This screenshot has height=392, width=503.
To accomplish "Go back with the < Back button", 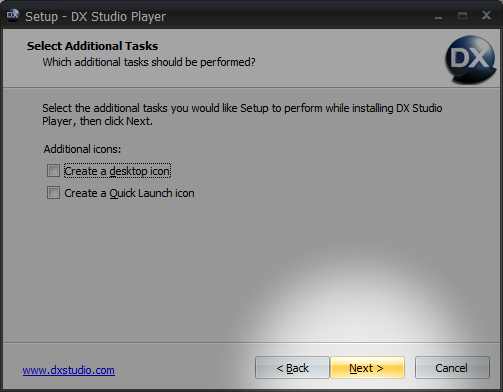I will tap(292, 368).
